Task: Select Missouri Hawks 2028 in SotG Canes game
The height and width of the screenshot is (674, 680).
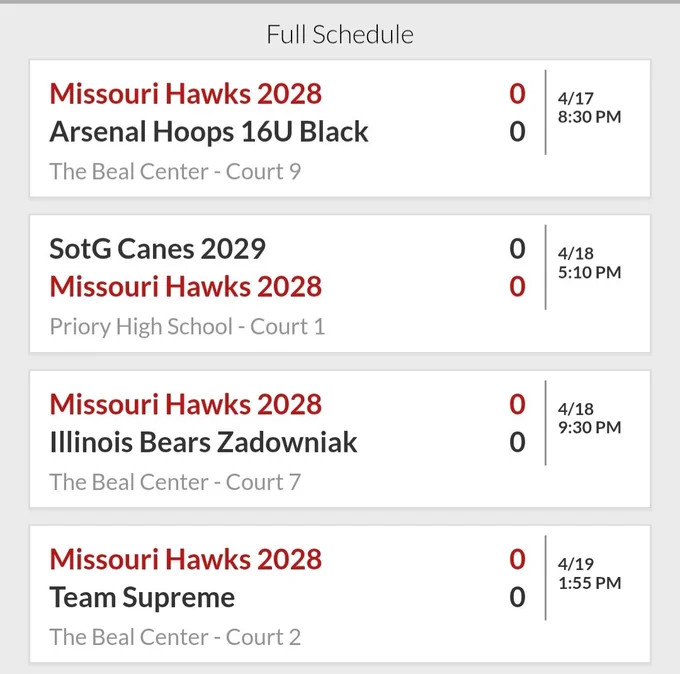Action: (186, 287)
